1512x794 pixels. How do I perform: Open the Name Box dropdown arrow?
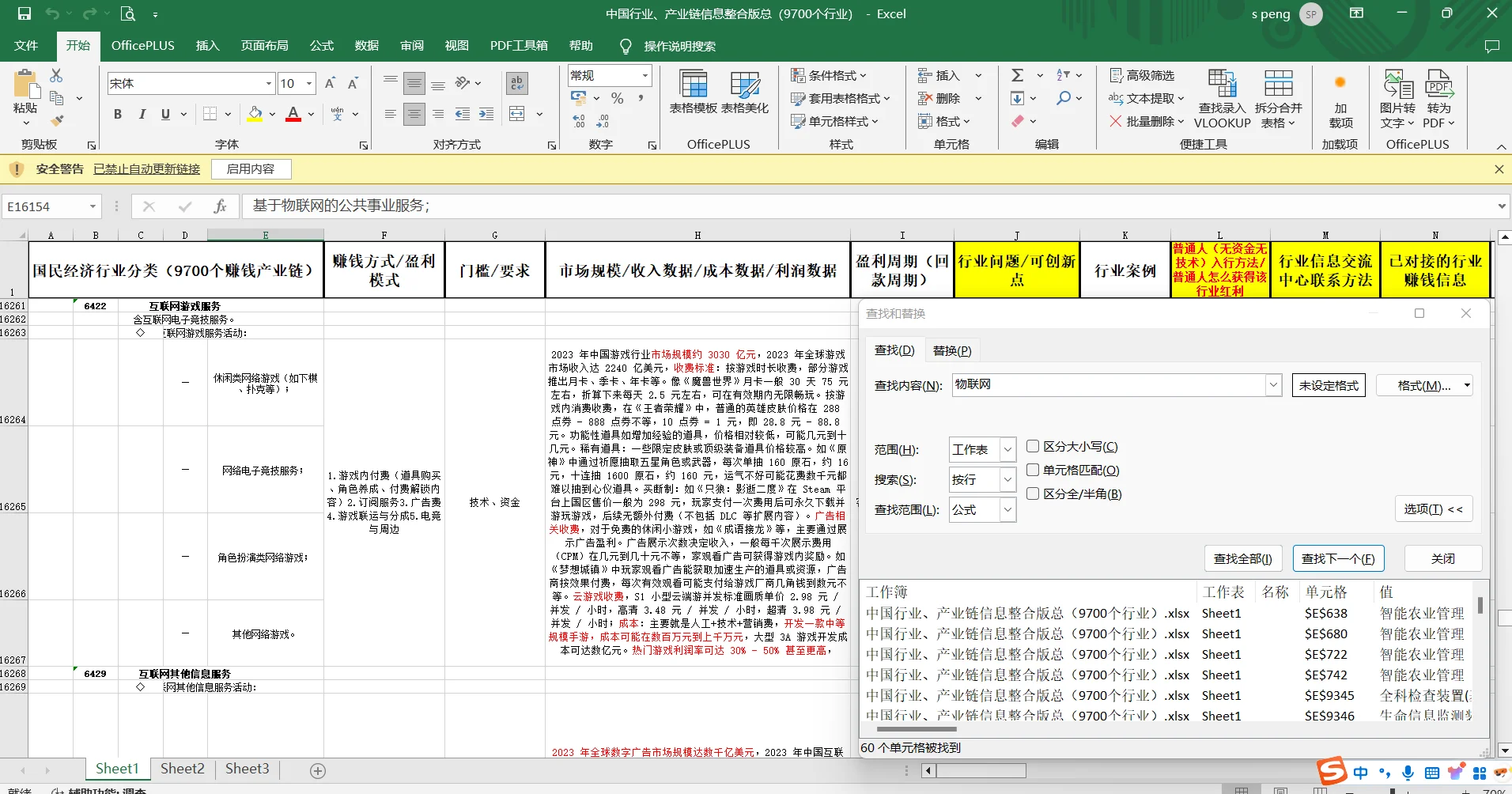coord(93,206)
